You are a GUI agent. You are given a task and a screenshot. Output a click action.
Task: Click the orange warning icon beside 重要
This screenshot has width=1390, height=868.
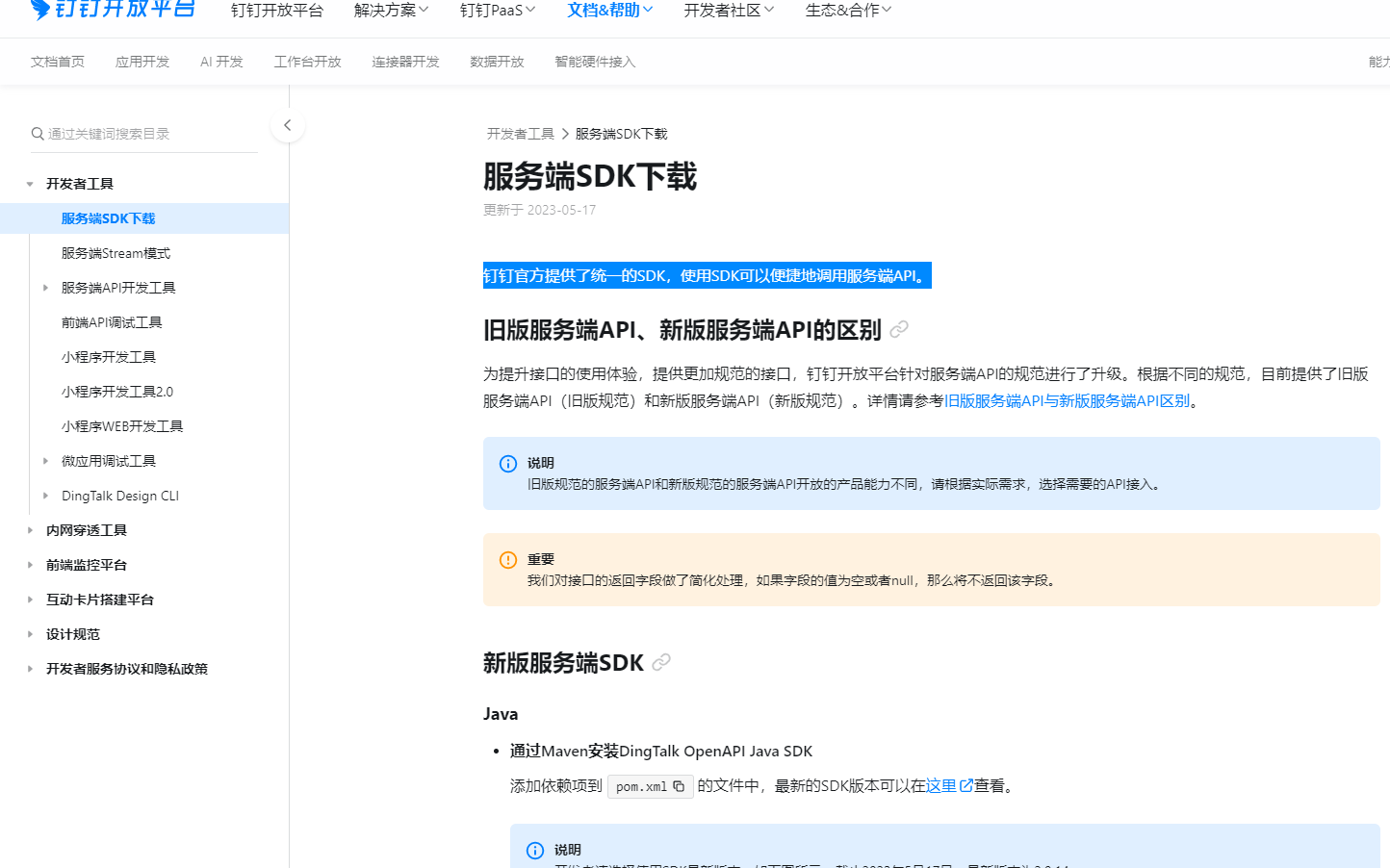508,560
